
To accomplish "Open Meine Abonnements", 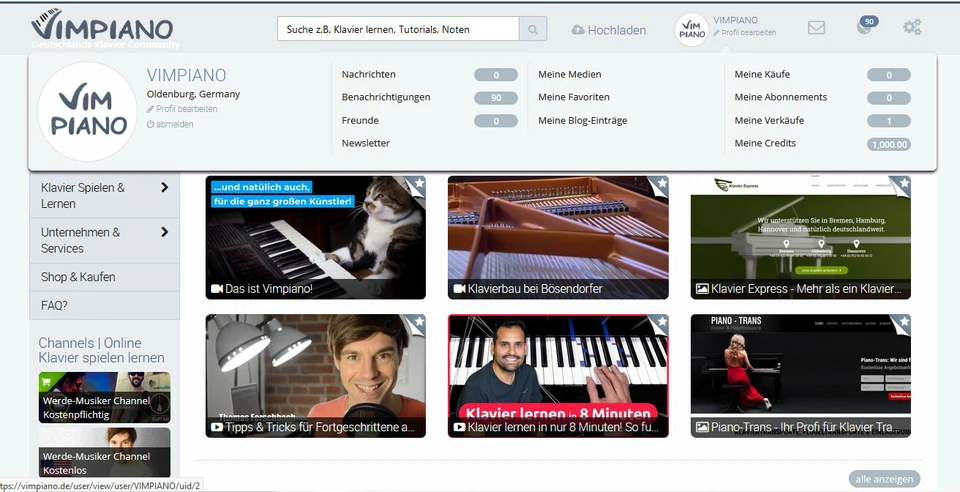I will tap(781, 97).
